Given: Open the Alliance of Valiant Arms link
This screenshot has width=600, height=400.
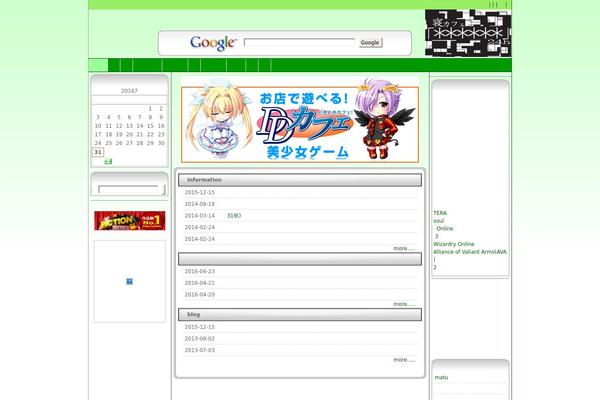Looking at the screenshot, I should (470, 252).
